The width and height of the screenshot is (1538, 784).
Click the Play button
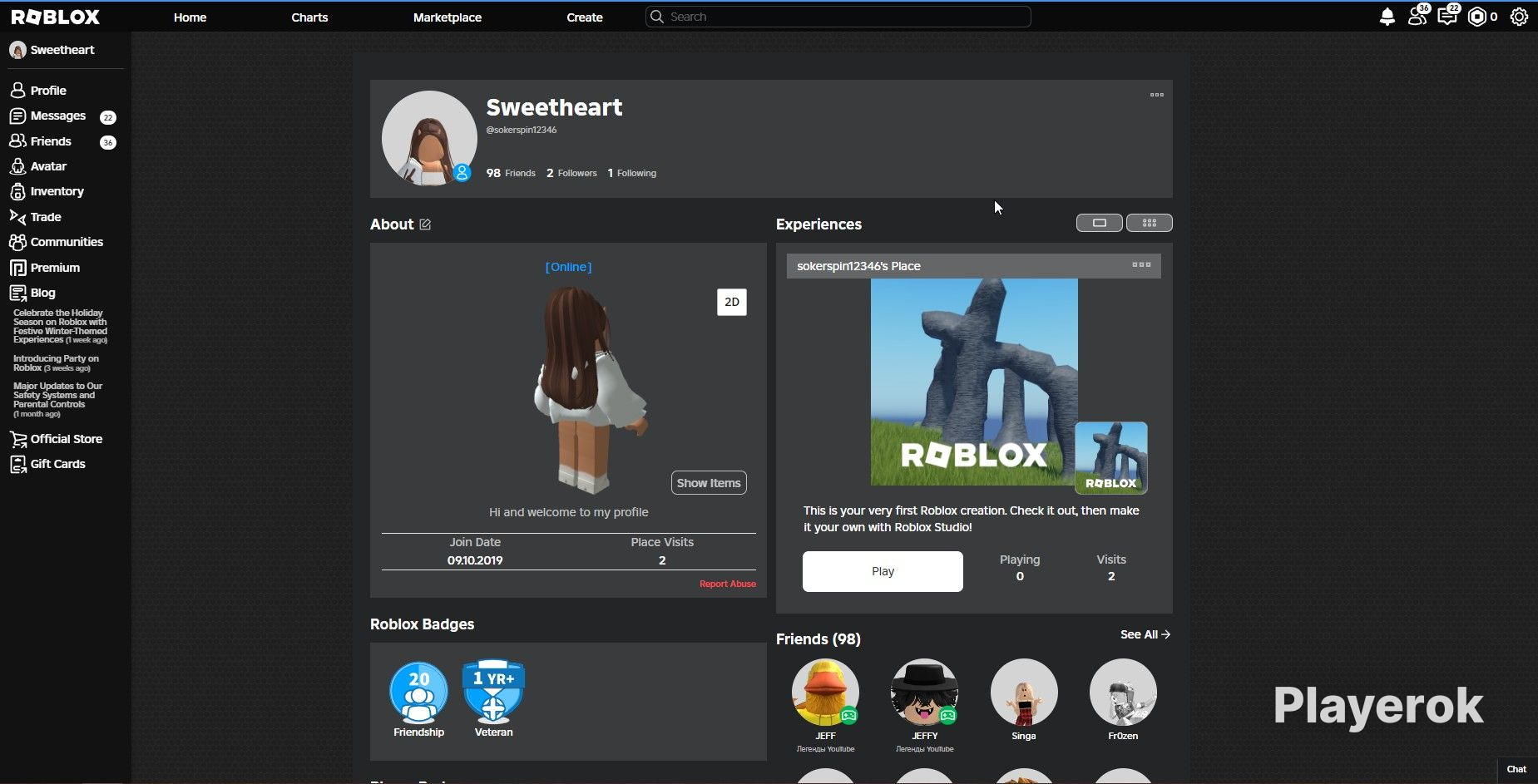point(883,571)
